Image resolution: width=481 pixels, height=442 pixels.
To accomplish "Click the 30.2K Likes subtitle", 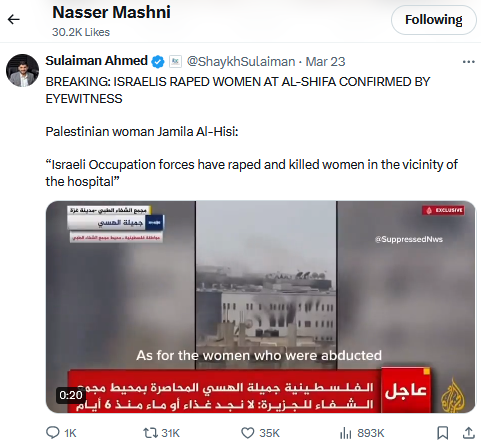I will pyautogui.click(x=81, y=32).
